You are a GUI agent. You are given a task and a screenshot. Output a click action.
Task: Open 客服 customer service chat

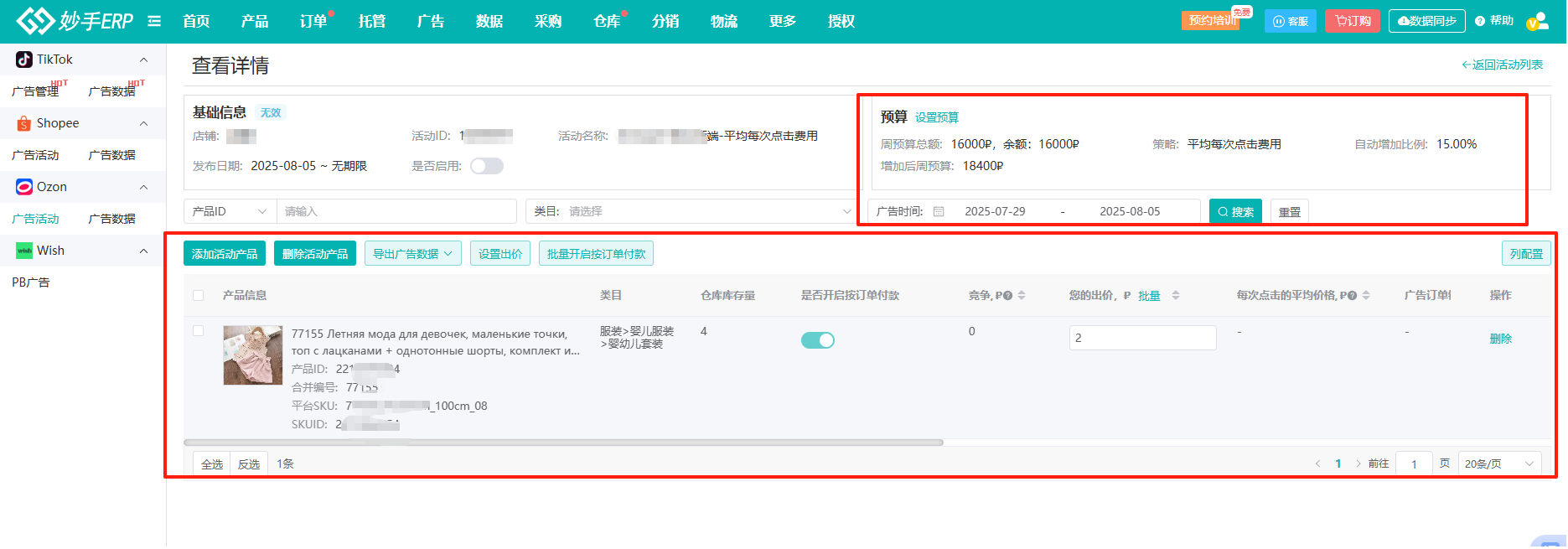pyautogui.click(x=1290, y=21)
